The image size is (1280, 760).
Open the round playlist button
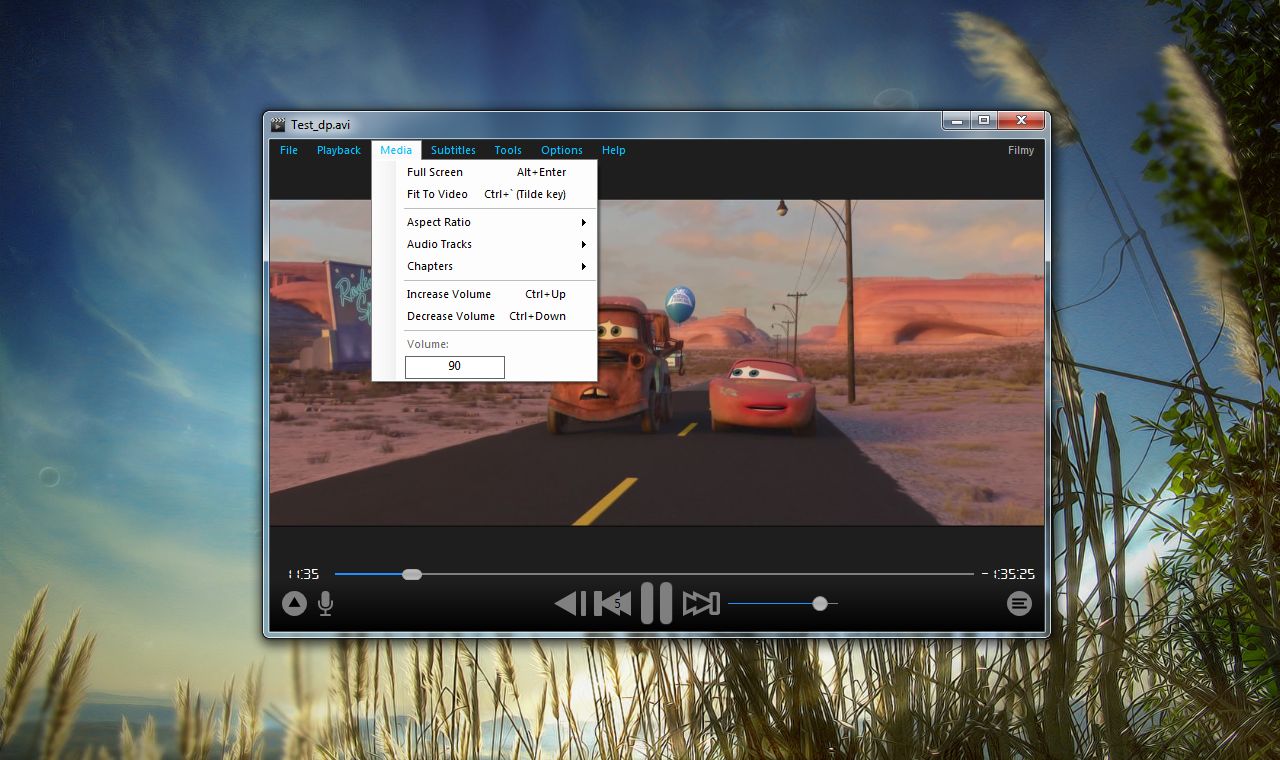pos(1019,603)
